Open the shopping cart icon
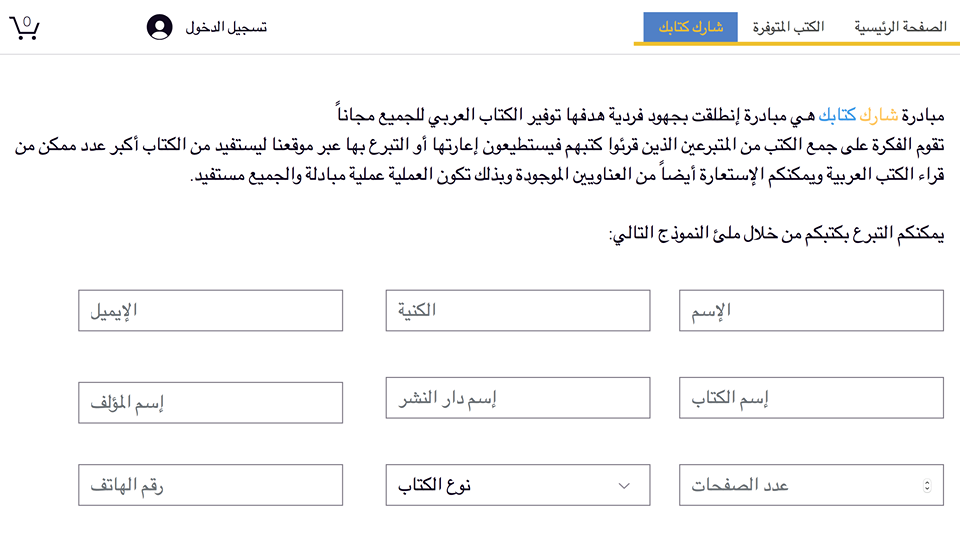Viewport: 960px width, 538px height. tap(24, 27)
